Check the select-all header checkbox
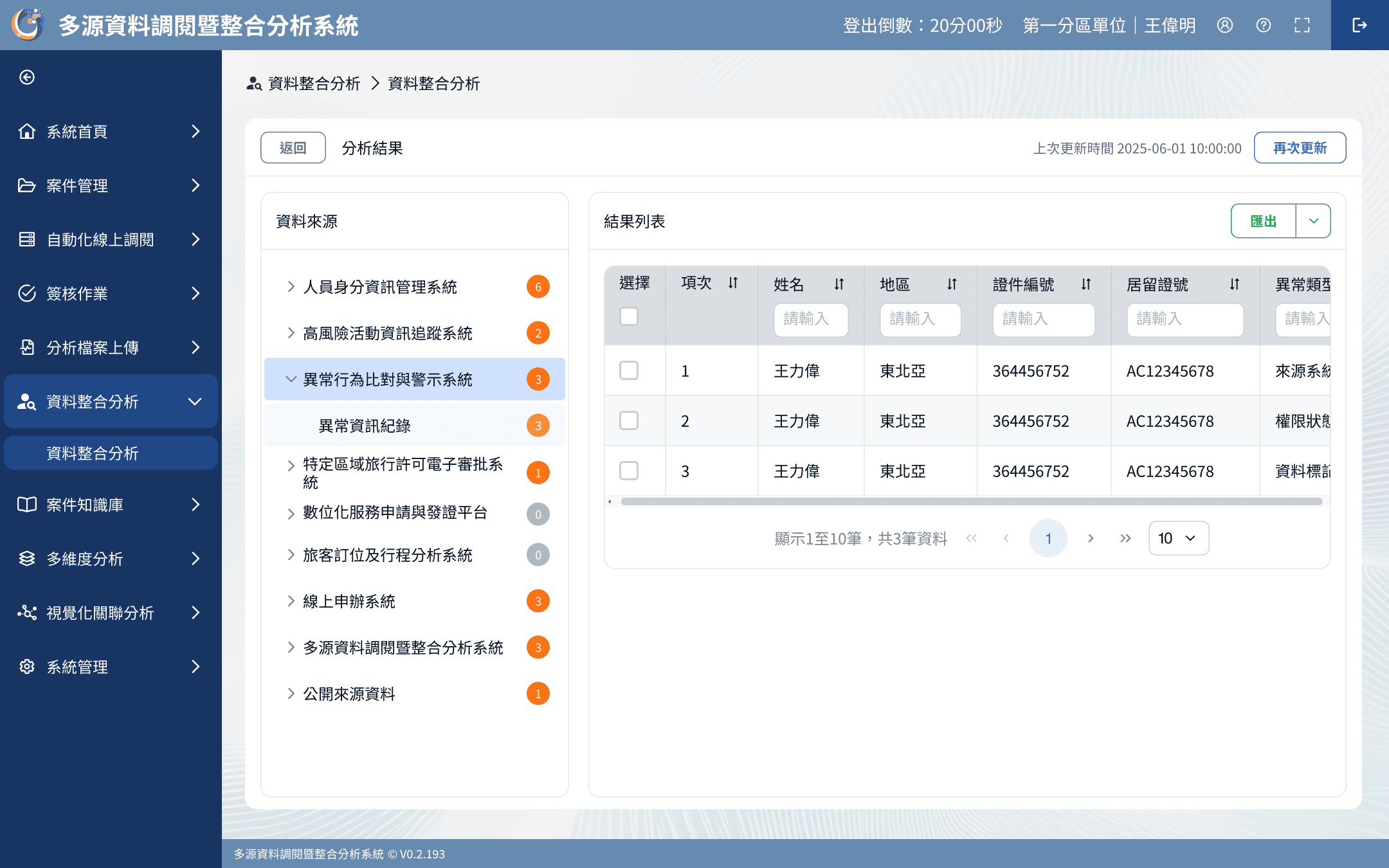Screen dimensions: 1389x868 pos(629,316)
